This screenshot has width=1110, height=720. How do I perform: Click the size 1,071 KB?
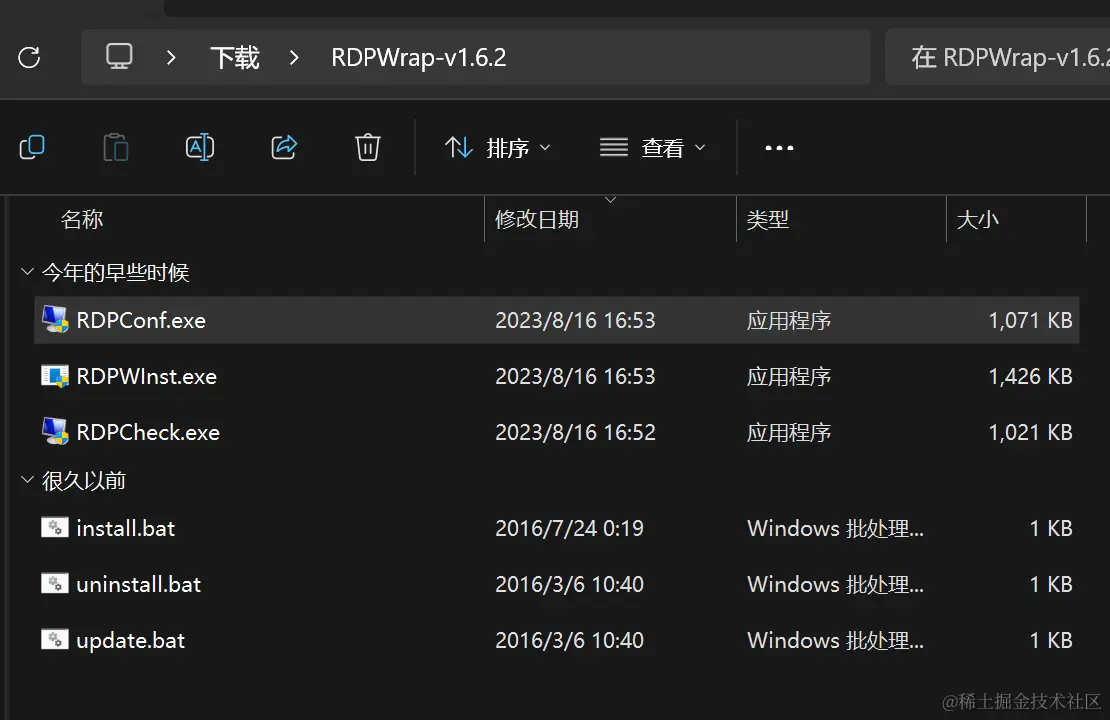point(1031,321)
